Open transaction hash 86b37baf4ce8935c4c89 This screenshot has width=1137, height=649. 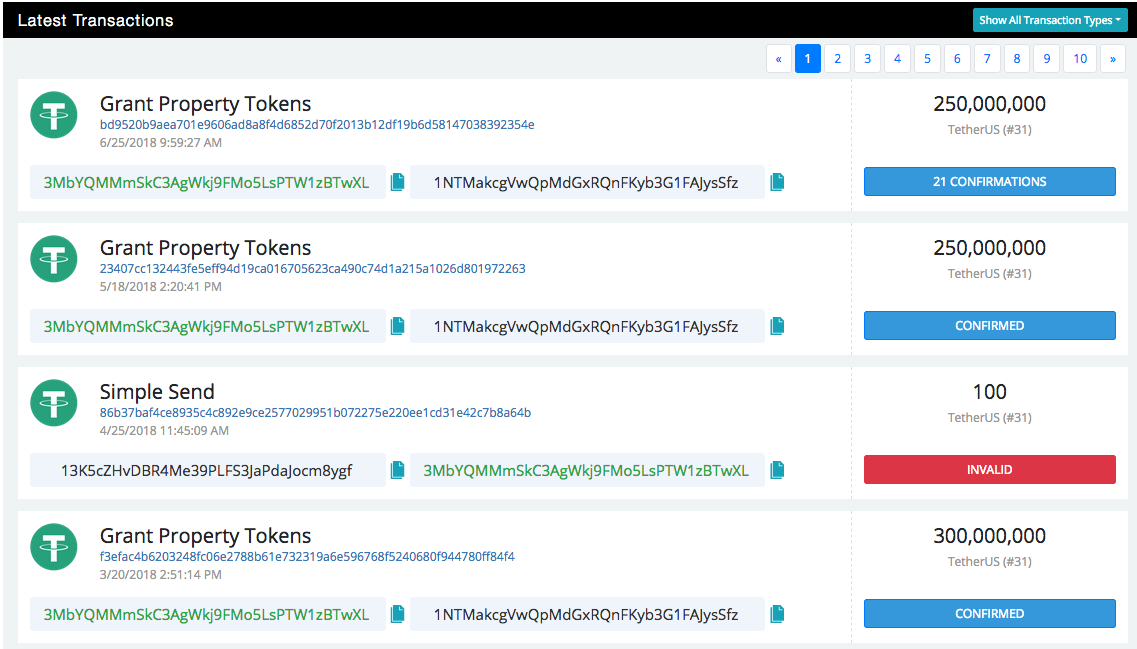pyautogui.click(x=315, y=413)
